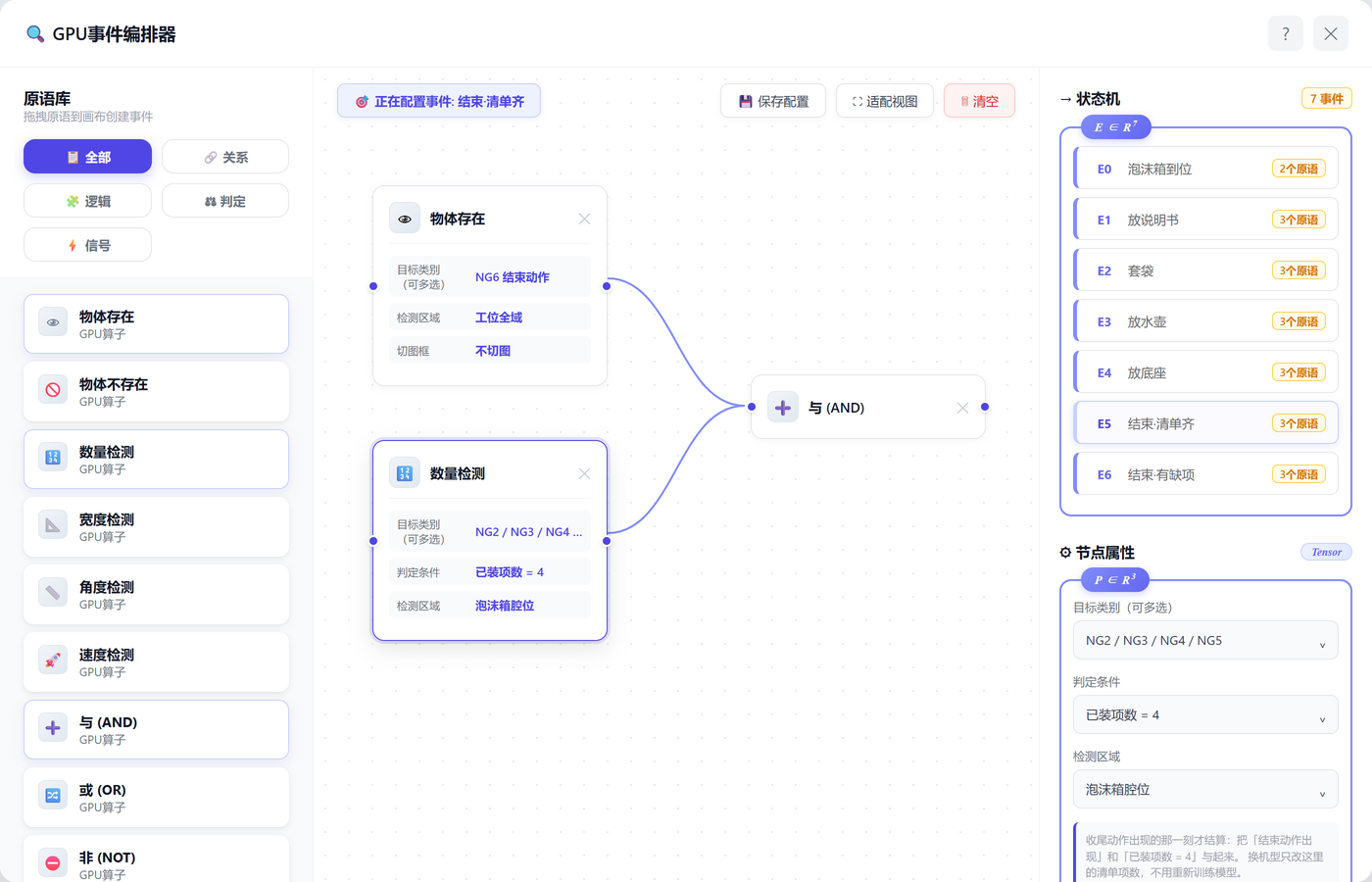Click the 适配视图 button

pyautogui.click(x=885, y=101)
